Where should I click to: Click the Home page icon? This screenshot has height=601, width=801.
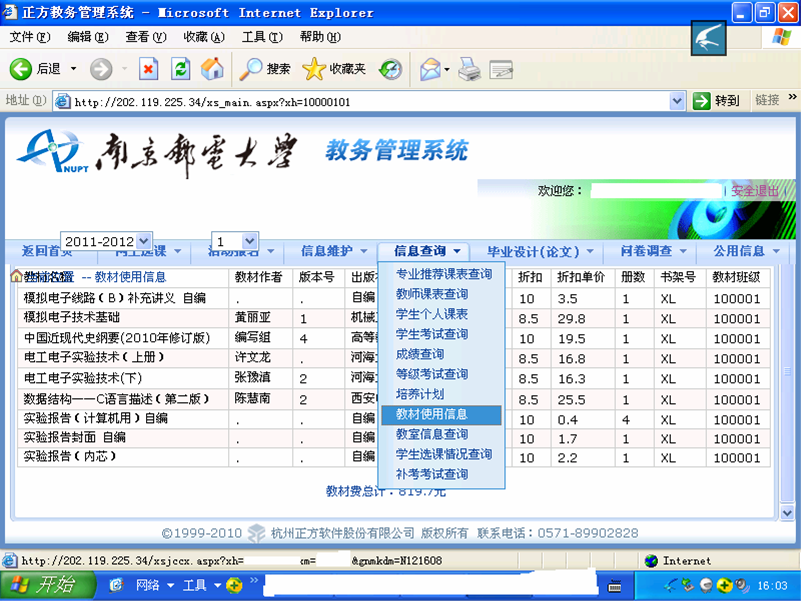click(x=211, y=69)
